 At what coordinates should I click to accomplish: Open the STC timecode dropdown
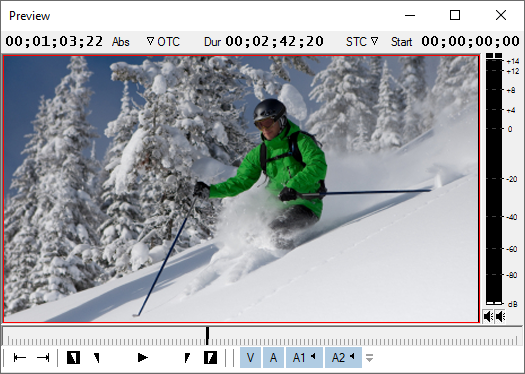coord(362,42)
